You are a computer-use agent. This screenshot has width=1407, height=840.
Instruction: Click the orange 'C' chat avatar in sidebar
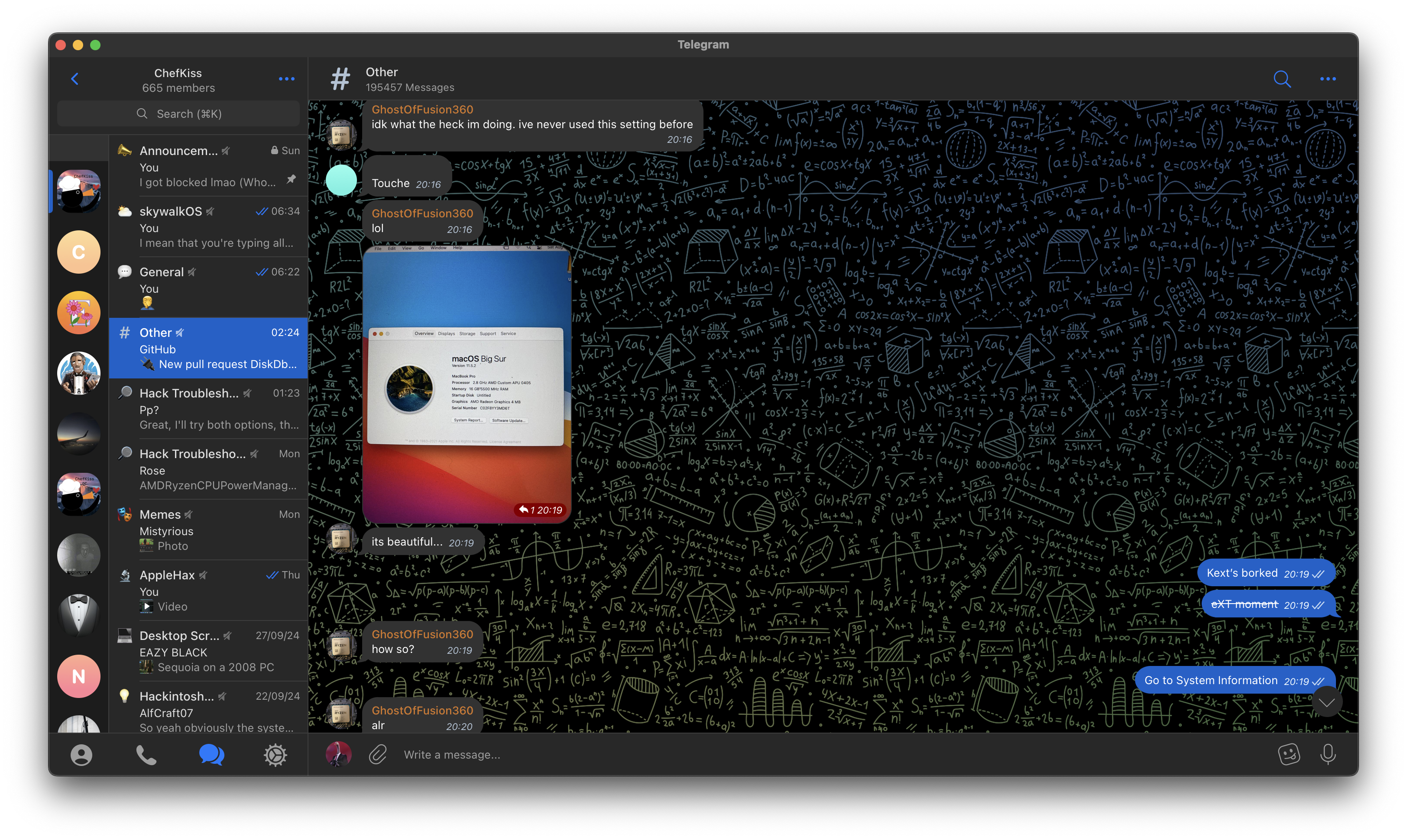[x=79, y=252]
